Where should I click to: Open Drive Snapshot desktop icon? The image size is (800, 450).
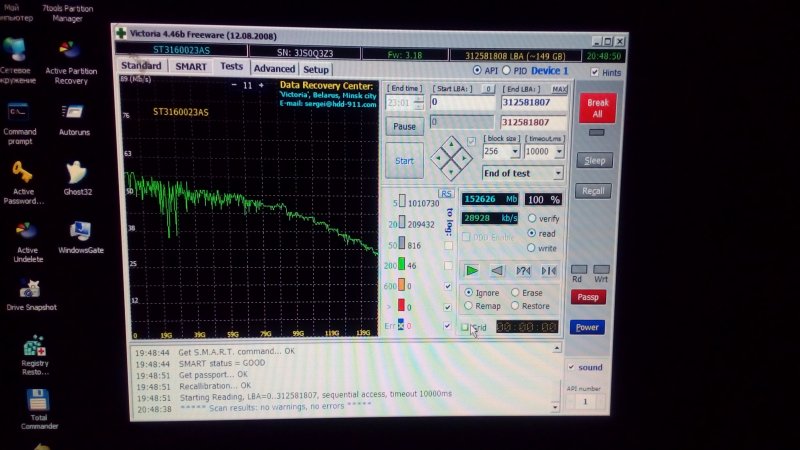[x=29, y=293]
